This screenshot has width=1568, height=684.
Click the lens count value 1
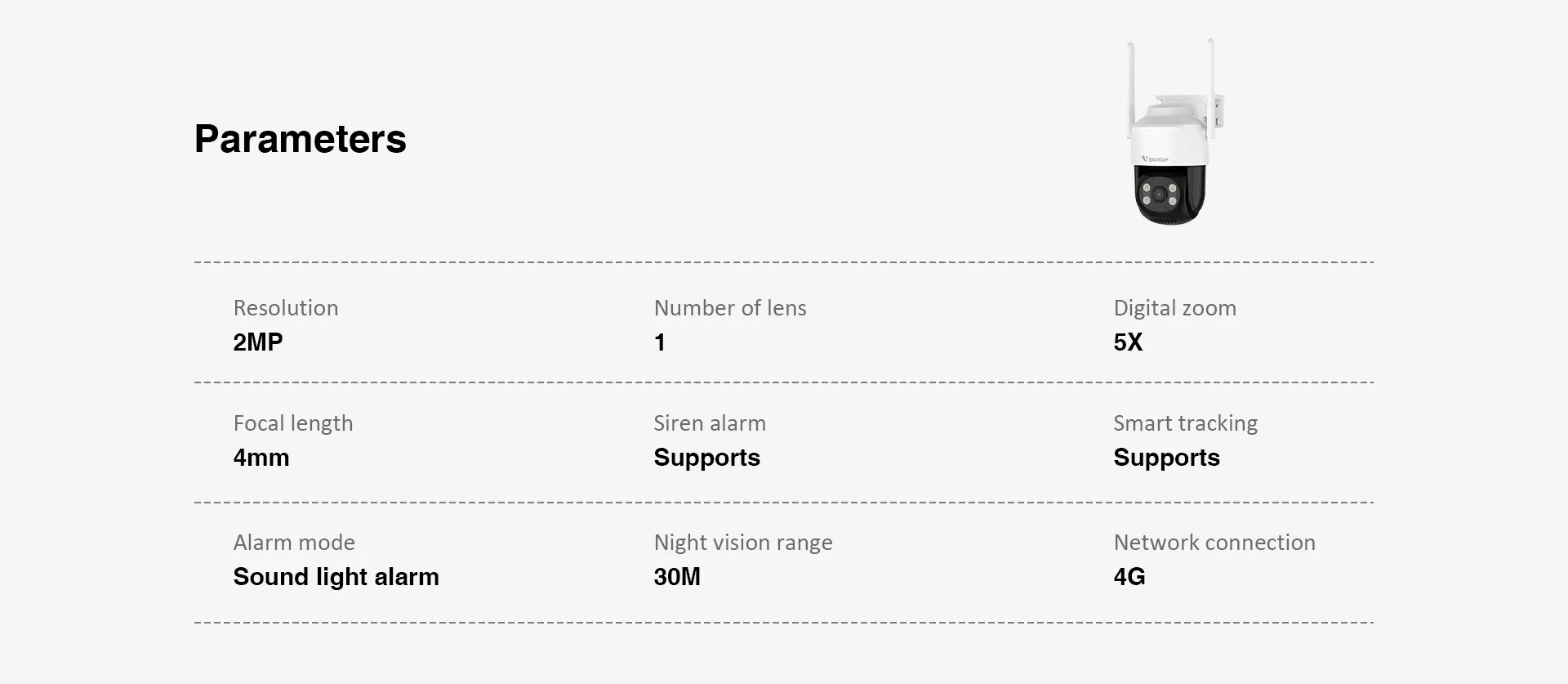point(660,342)
